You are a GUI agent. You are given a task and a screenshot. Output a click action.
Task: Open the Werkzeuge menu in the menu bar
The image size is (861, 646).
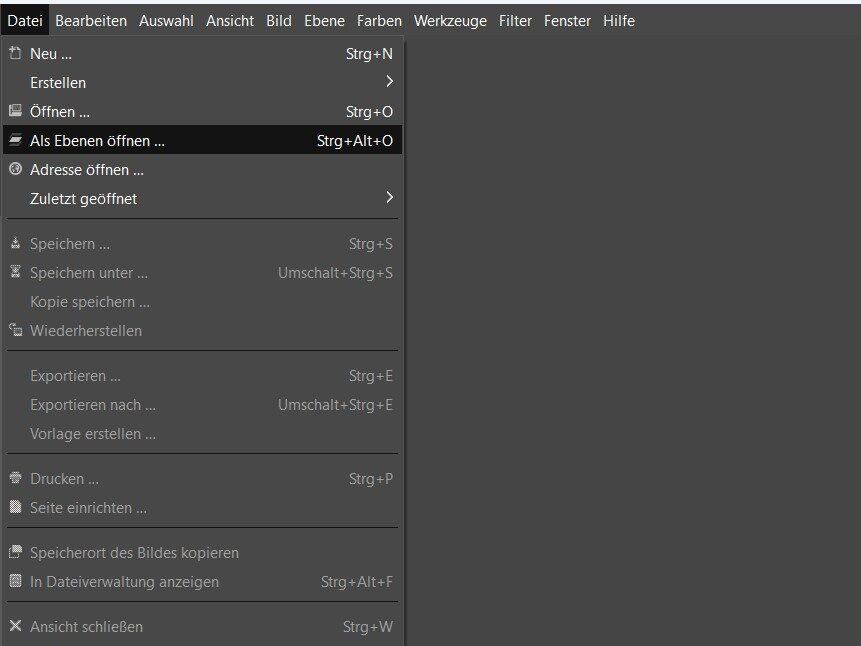click(x=450, y=21)
